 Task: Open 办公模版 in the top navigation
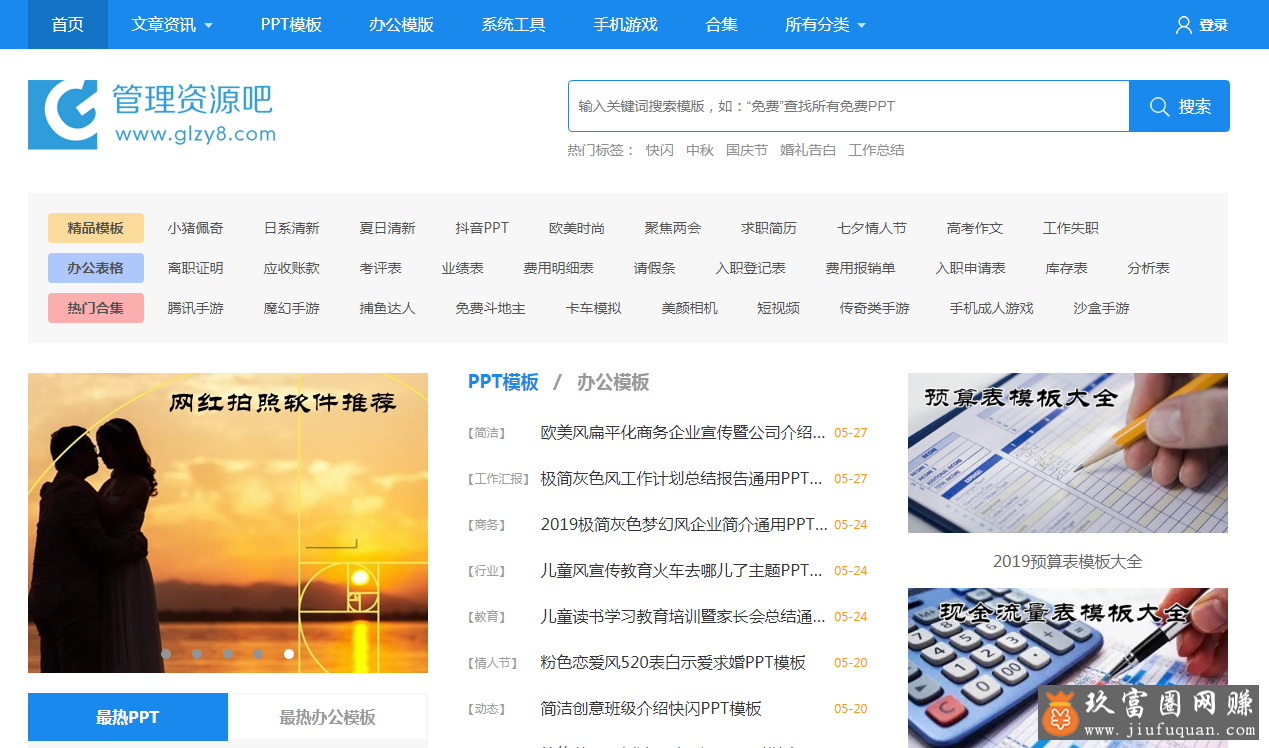click(x=401, y=25)
